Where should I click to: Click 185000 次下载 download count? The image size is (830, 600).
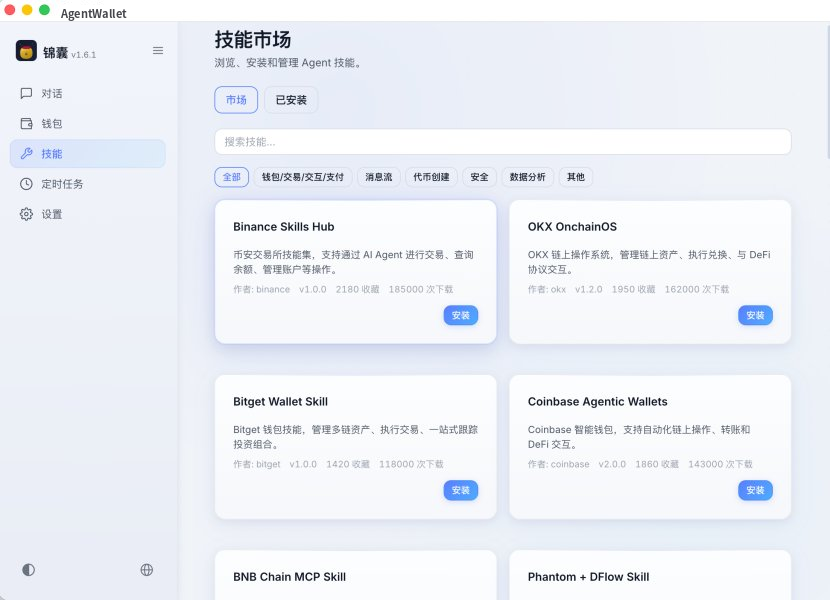[421, 289]
